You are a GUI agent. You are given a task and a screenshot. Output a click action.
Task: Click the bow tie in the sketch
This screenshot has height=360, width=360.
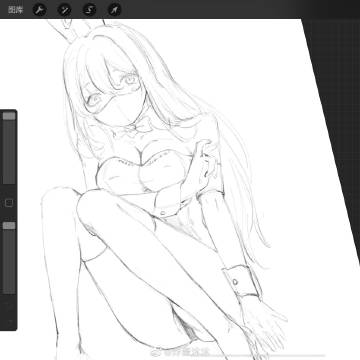(133, 127)
